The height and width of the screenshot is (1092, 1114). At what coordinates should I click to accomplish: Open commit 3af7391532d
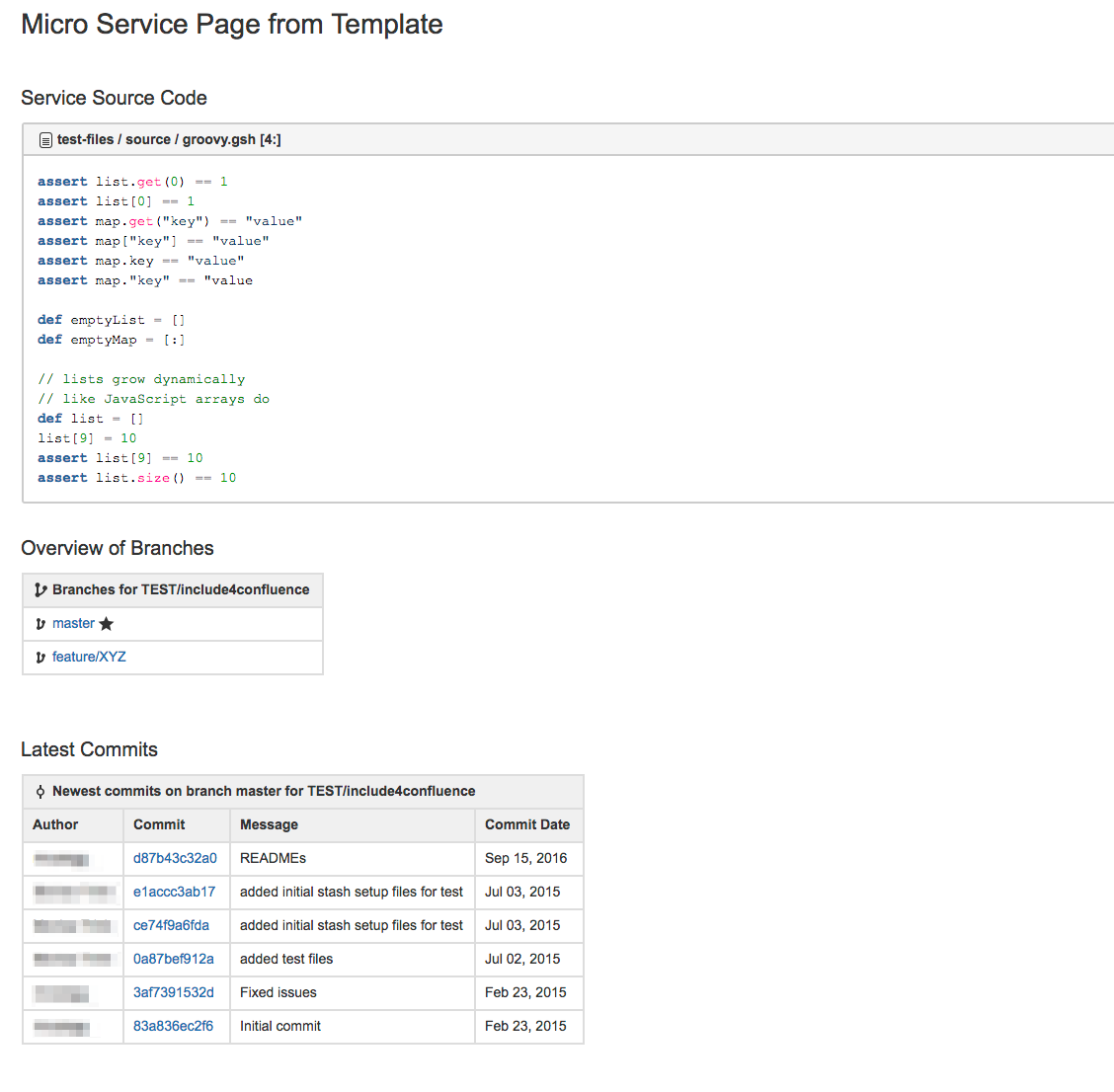175,992
